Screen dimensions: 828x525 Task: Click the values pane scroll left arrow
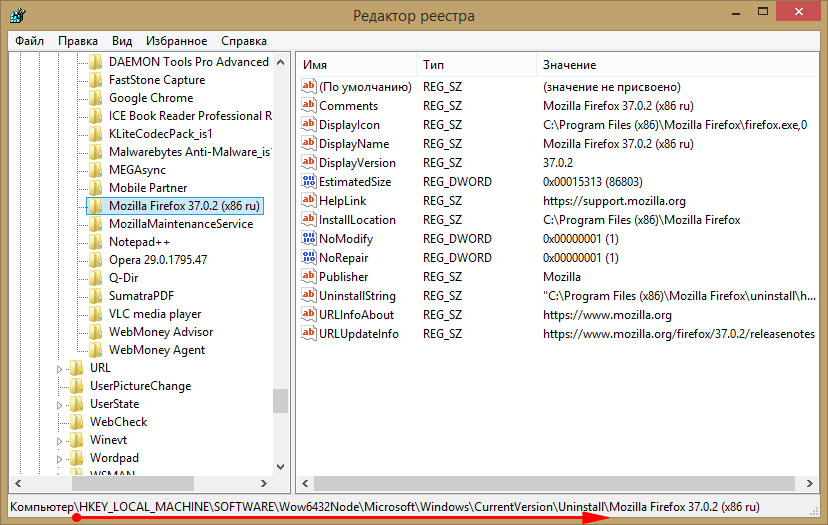[x=305, y=483]
